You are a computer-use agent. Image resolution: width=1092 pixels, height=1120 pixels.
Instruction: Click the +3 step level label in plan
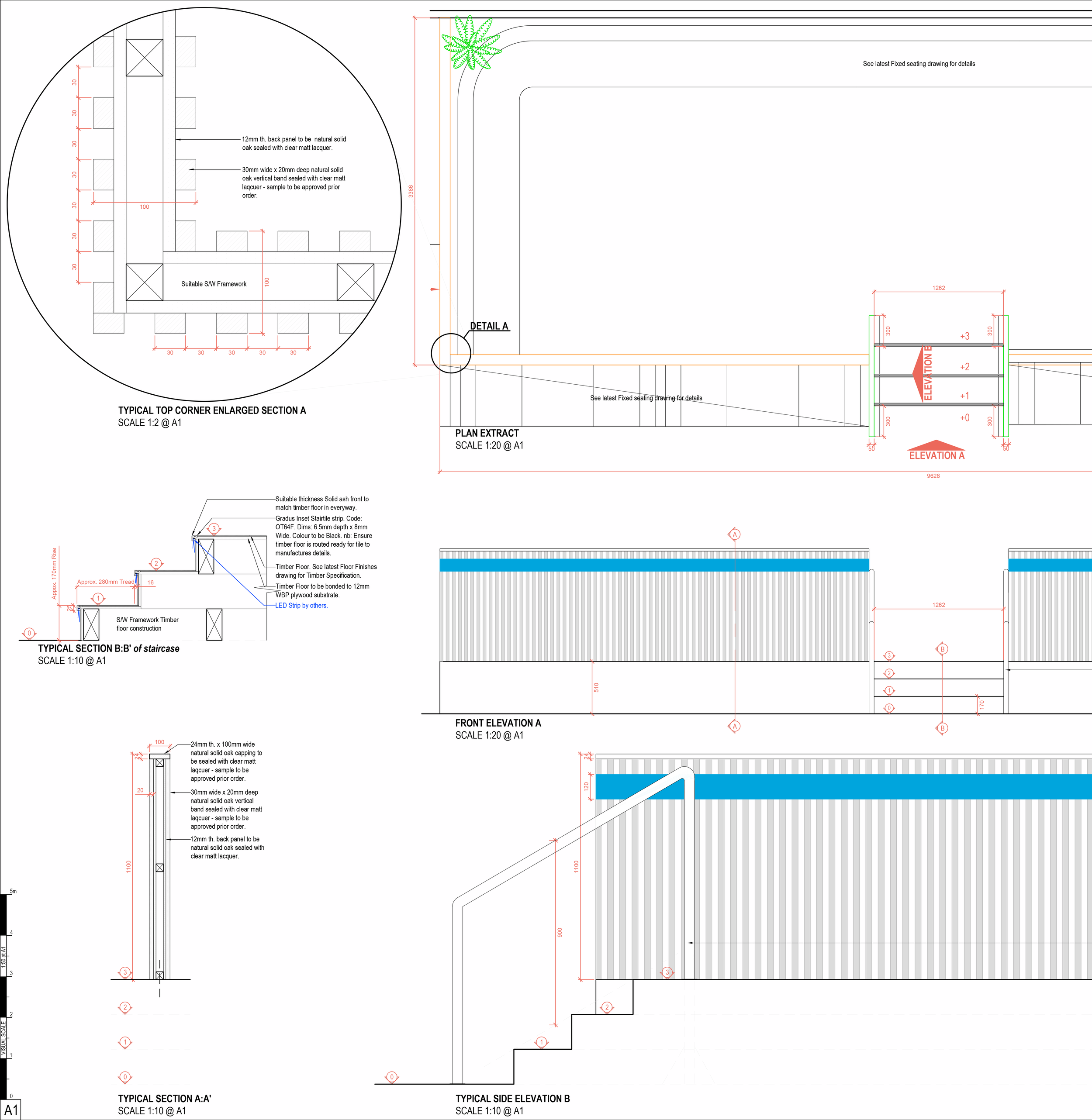point(965,337)
